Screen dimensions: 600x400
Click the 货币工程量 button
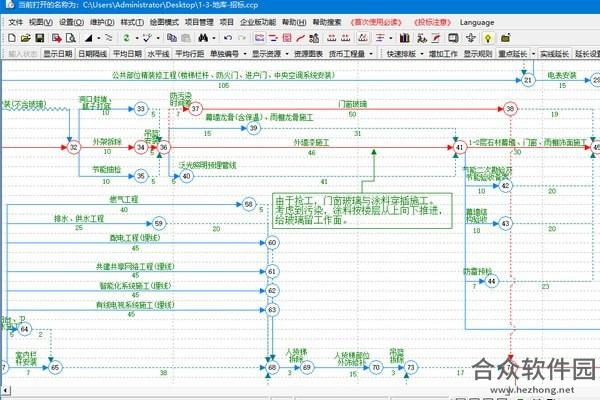pos(347,54)
